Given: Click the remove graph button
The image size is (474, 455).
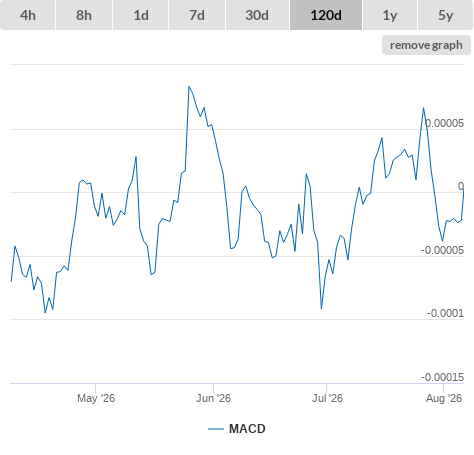Looking at the screenshot, I should [426, 45].
